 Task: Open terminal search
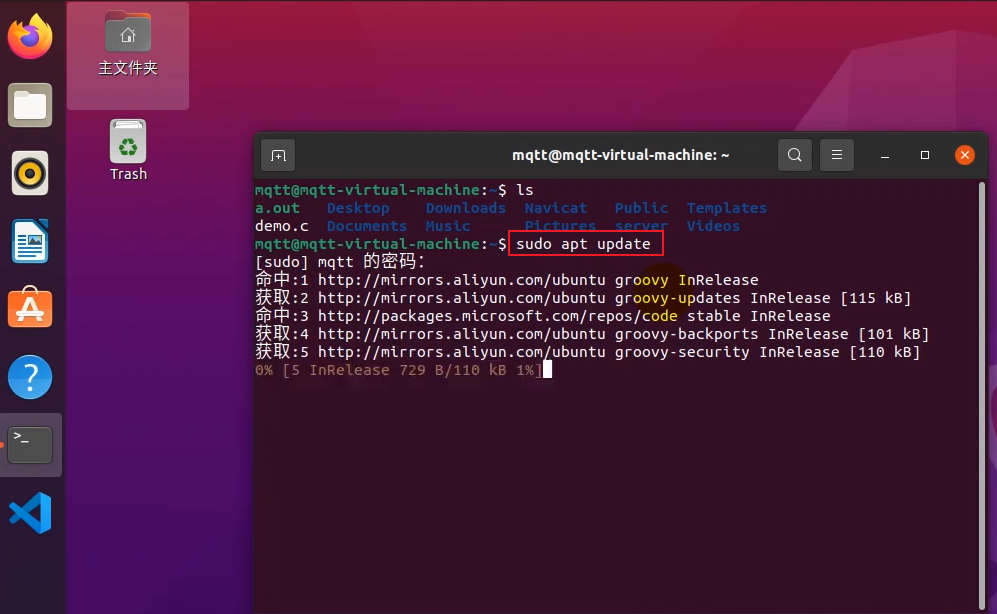(794, 155)
